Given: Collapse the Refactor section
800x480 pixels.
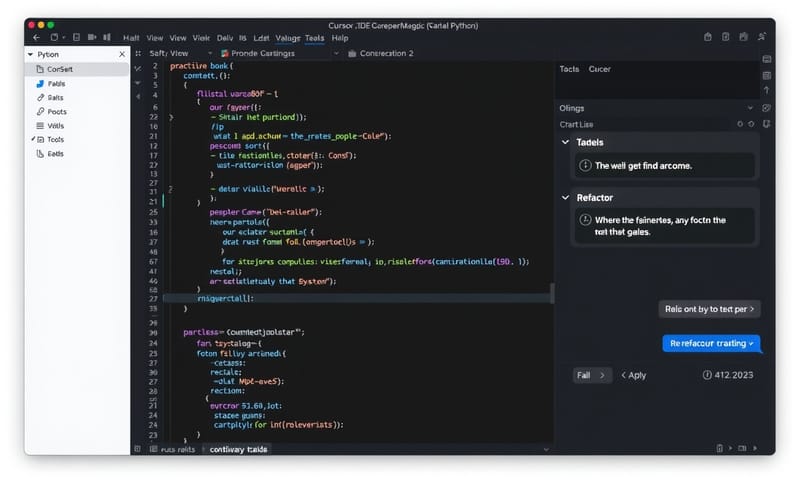Looking at the screenshot, I should click(x=565, y=197).
